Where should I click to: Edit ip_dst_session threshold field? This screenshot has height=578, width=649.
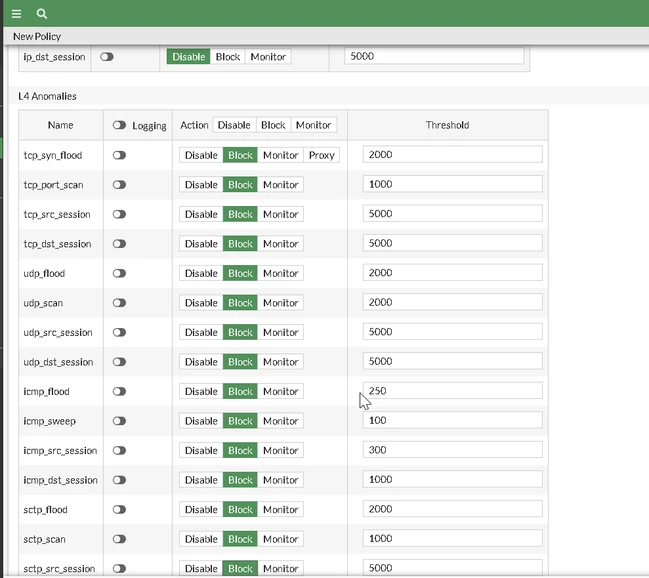(x=434, y=56)
